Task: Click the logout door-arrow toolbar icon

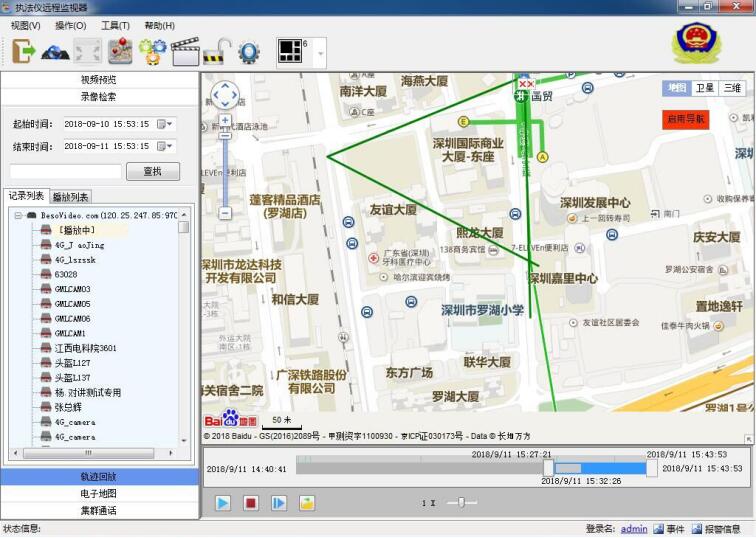Action: click(x=24, y=51)
